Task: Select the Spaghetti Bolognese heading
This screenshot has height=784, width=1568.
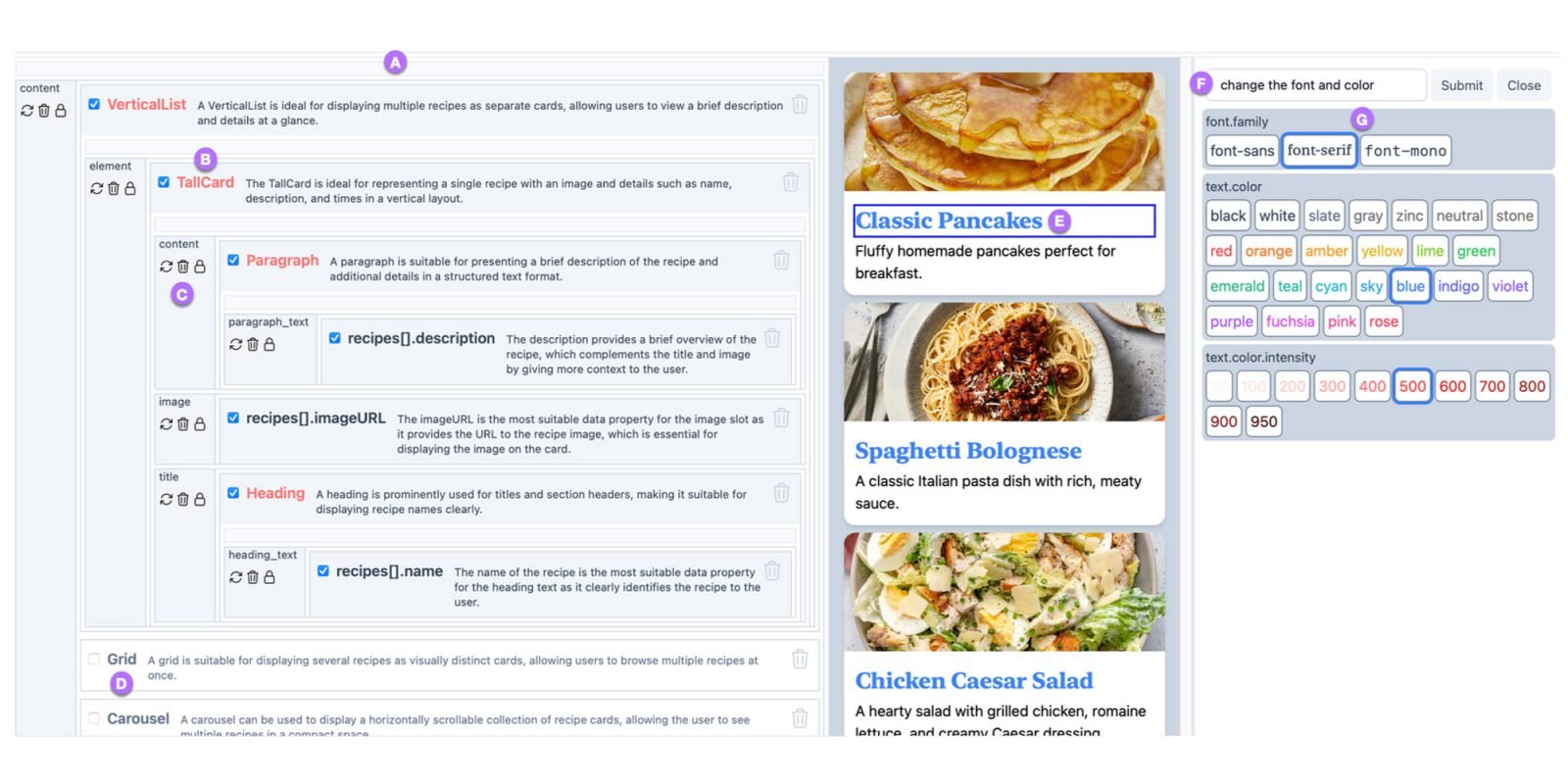Action: 968,451
